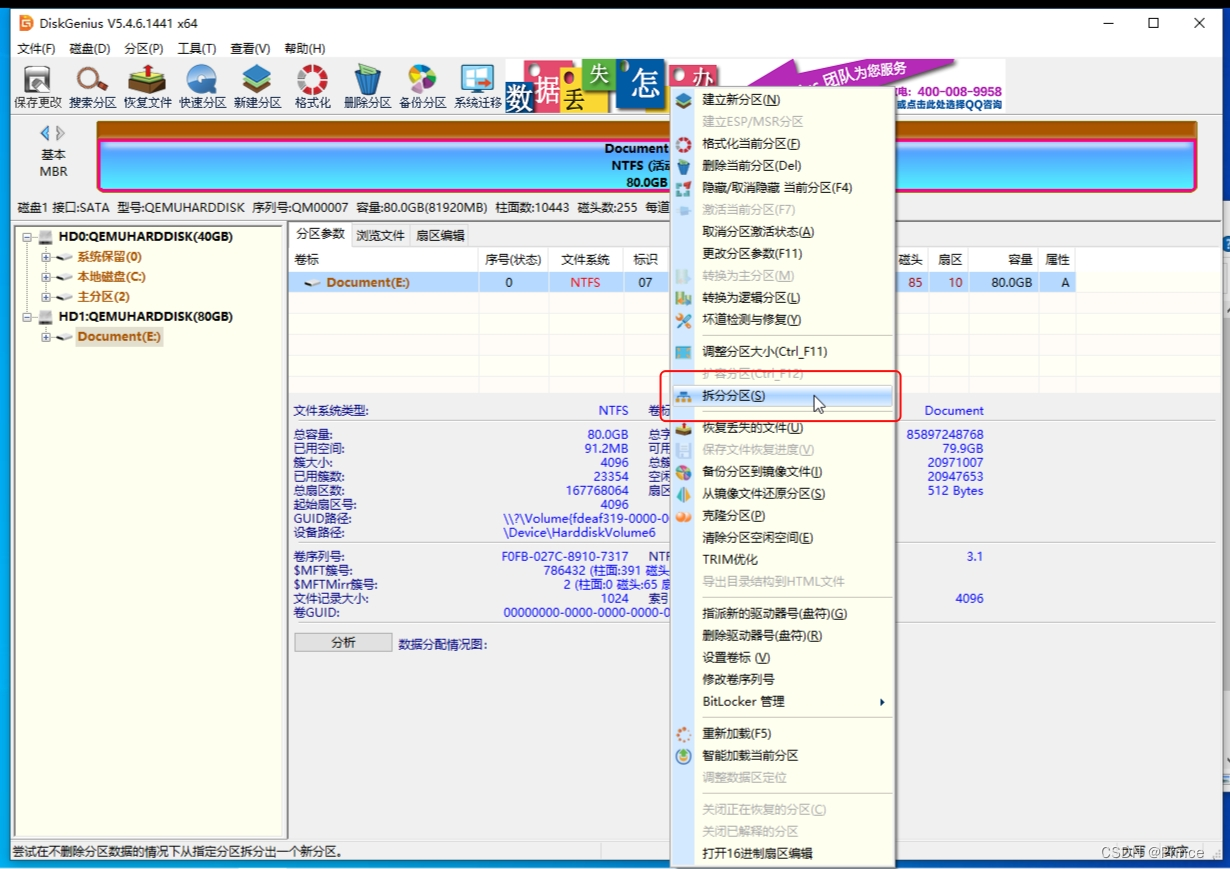Switch to the 浏览文件 tab
1230x869 pixels.
tap(381, 235)
